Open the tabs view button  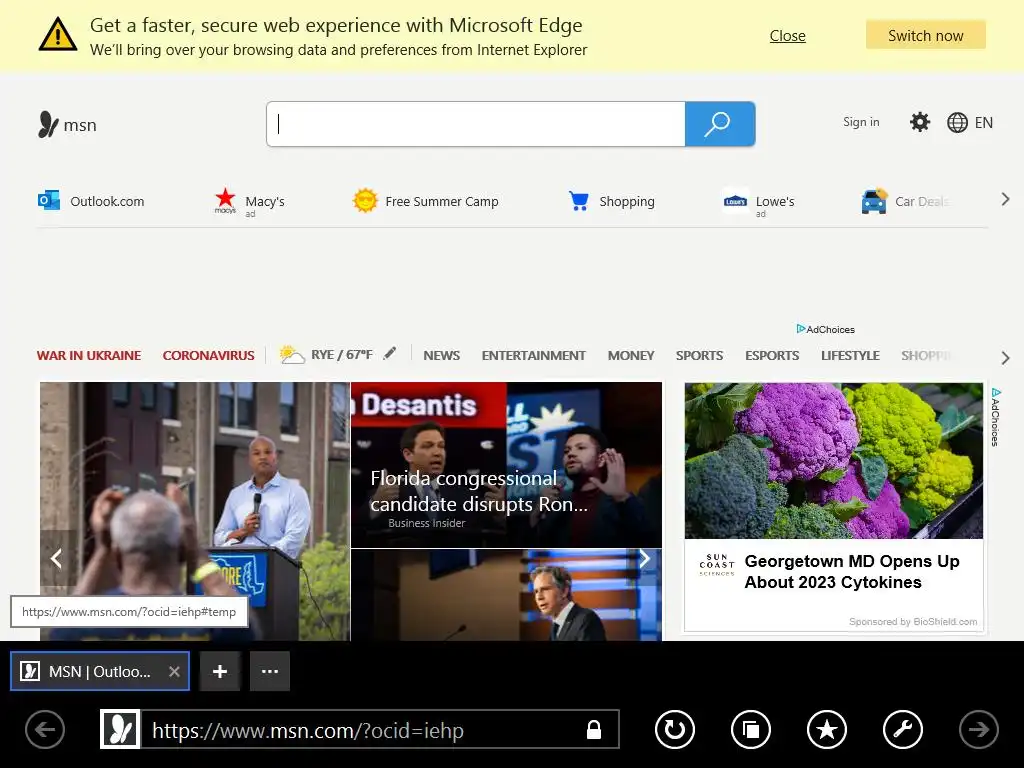pyautogui.click(x=751, y=729)
